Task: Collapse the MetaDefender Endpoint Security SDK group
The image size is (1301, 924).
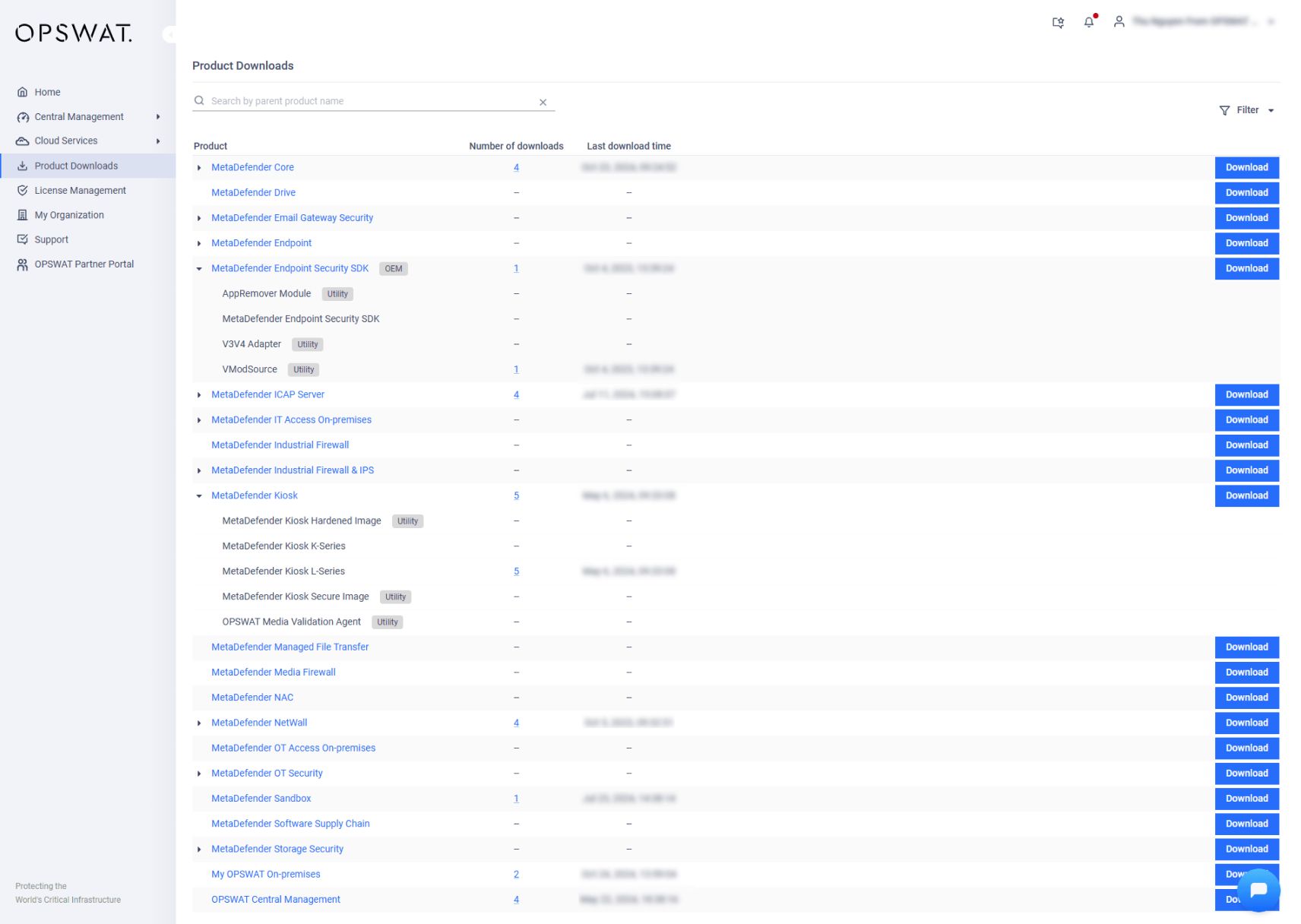Action: point(199,268)
